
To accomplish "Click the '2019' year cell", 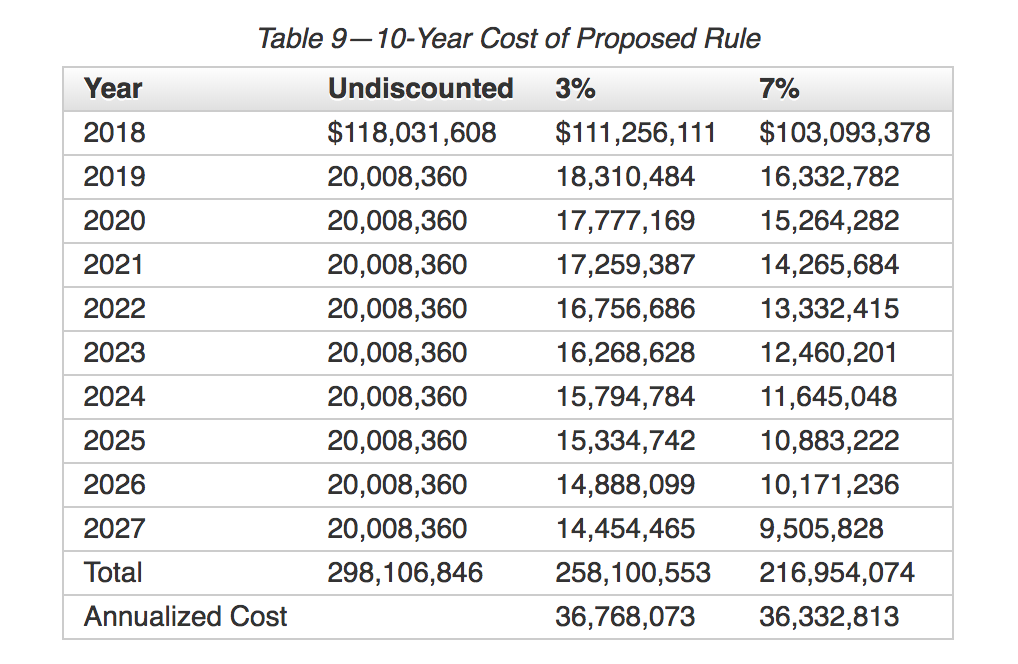I will tap(114, 177).
